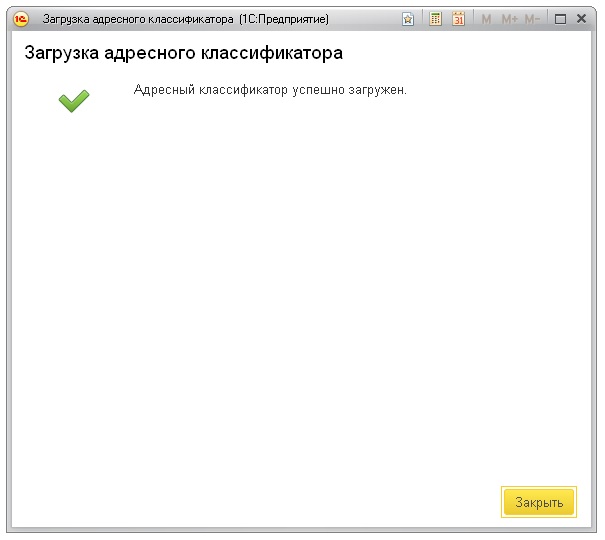Select text 'Адресный классификатор успешно загружен.'
Screen dimensions: 605x540
point(270,90)
